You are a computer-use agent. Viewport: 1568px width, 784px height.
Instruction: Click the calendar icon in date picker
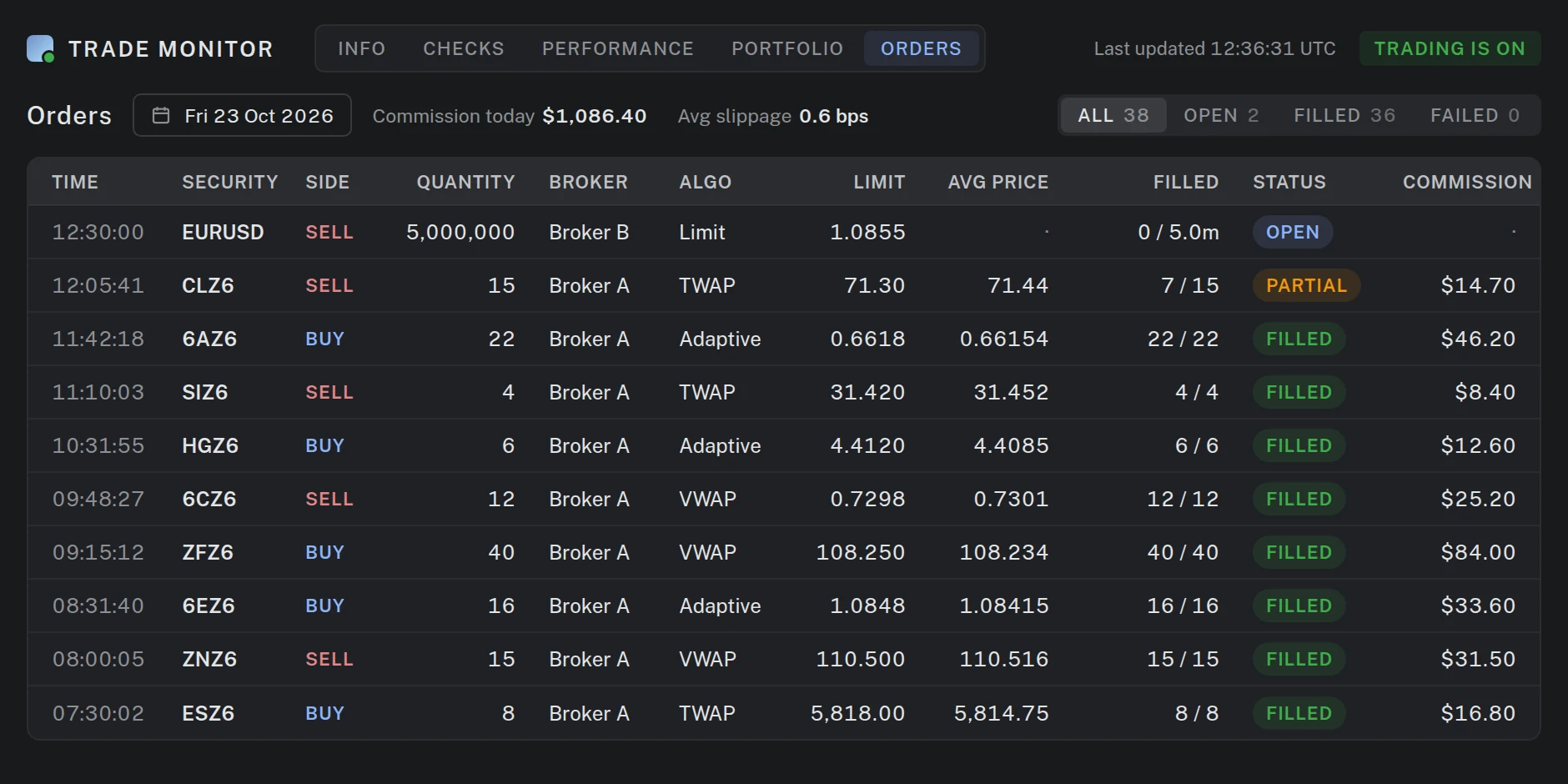tap(161, 116)
